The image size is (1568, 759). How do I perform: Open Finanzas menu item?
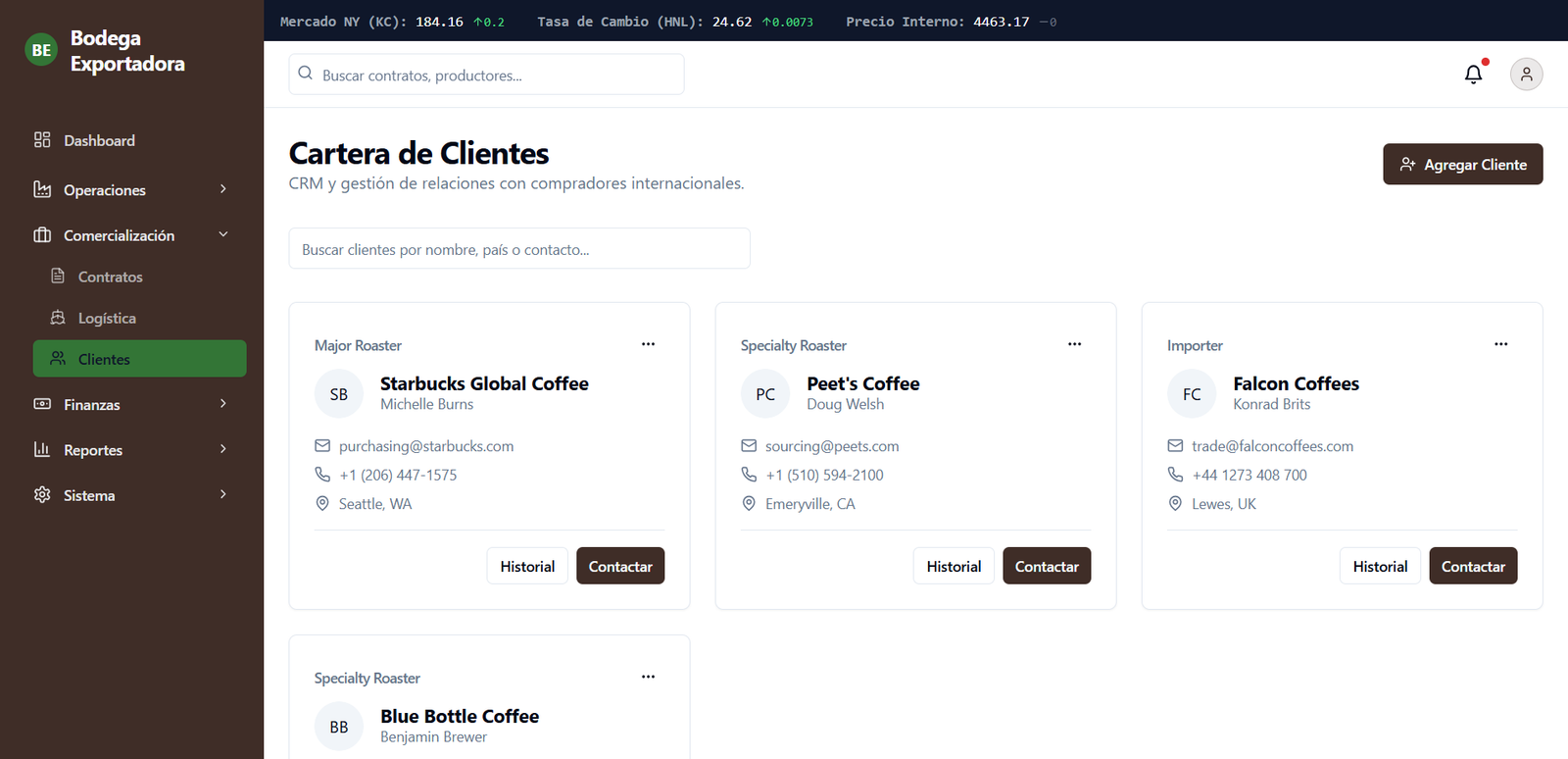point(139,404)
